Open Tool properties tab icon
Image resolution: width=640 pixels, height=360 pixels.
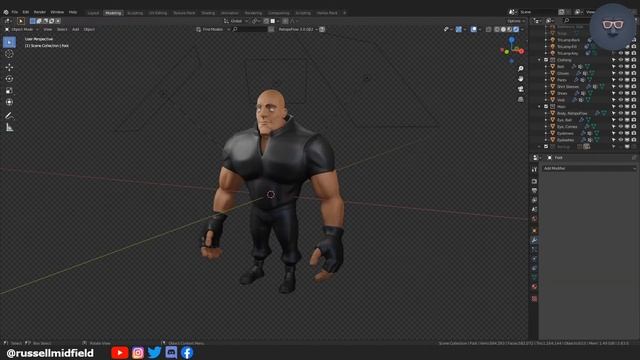coord(534,169)
